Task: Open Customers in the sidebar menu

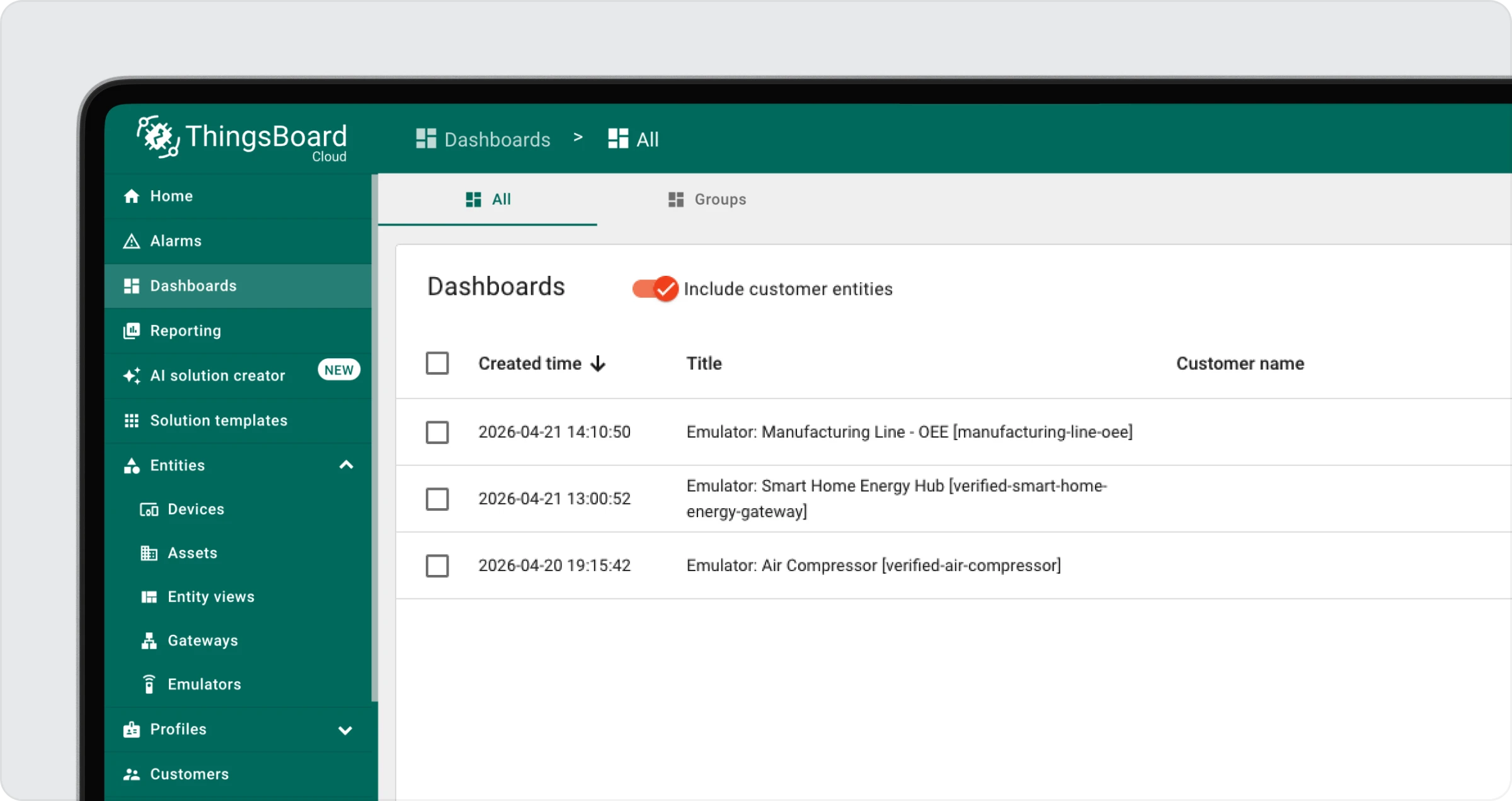Action: point(189,774)
